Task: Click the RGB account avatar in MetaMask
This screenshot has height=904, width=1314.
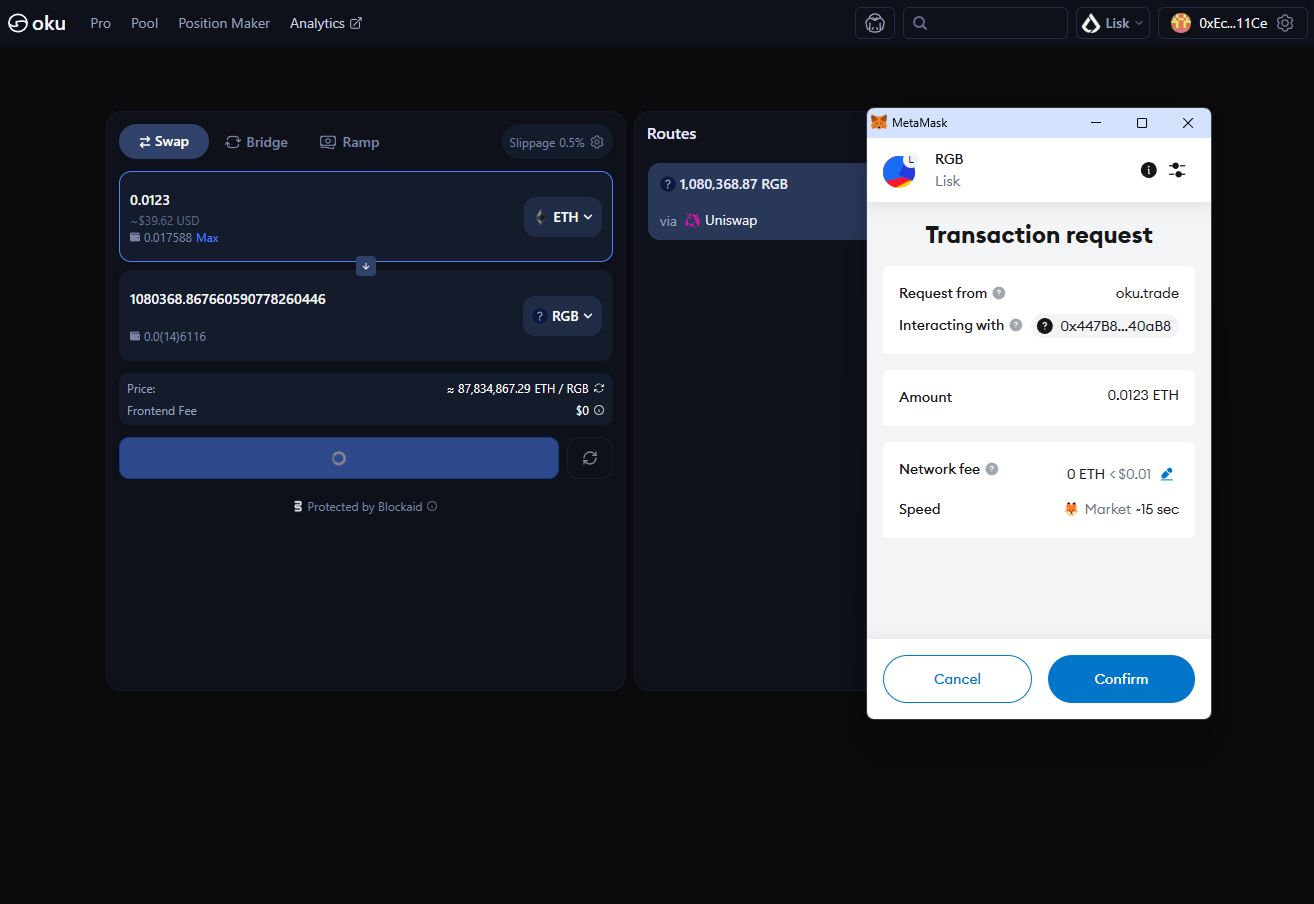Action: (899, 170)
